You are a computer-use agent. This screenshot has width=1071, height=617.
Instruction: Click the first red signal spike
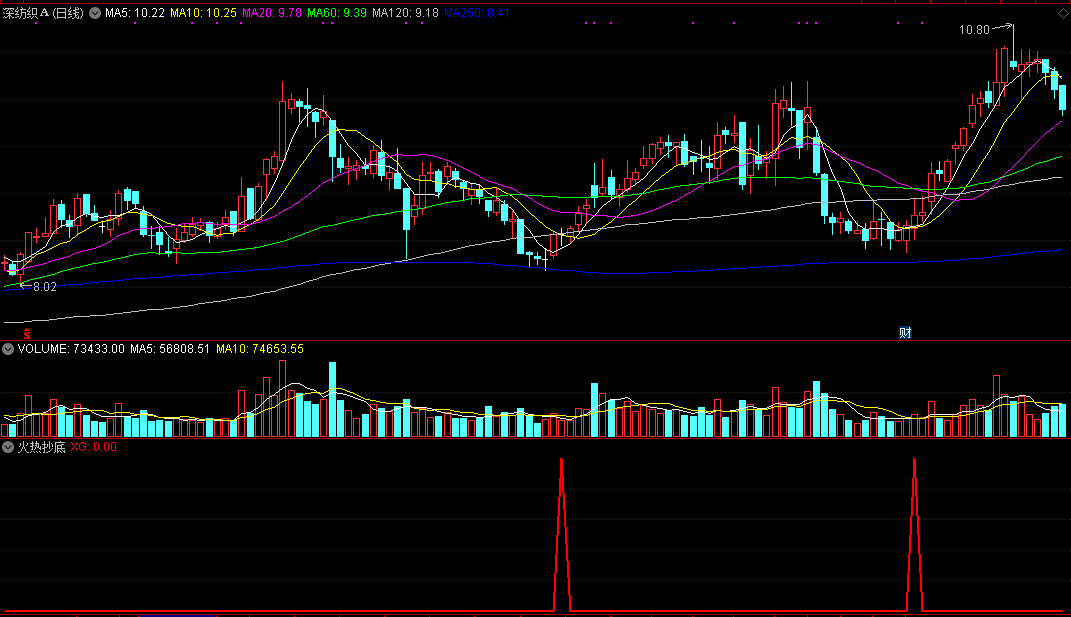pos(561,534)
